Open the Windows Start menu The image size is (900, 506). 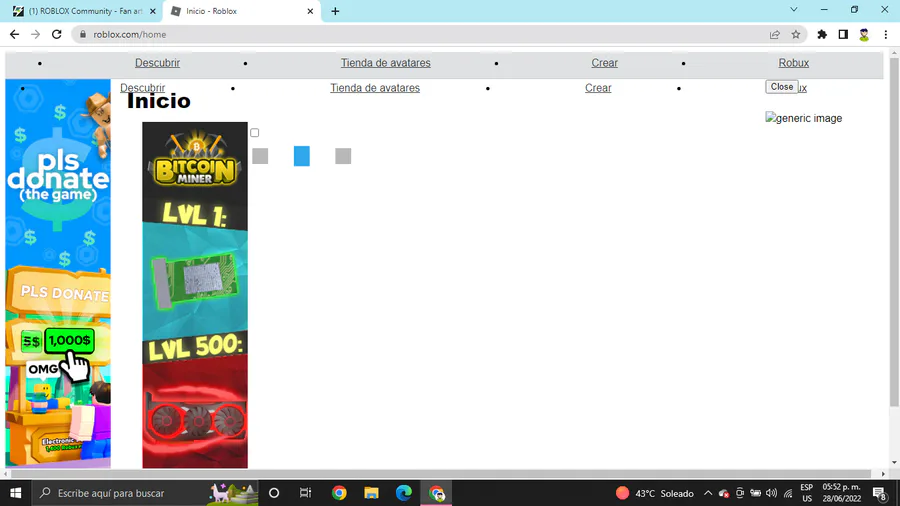pos(15,493)
